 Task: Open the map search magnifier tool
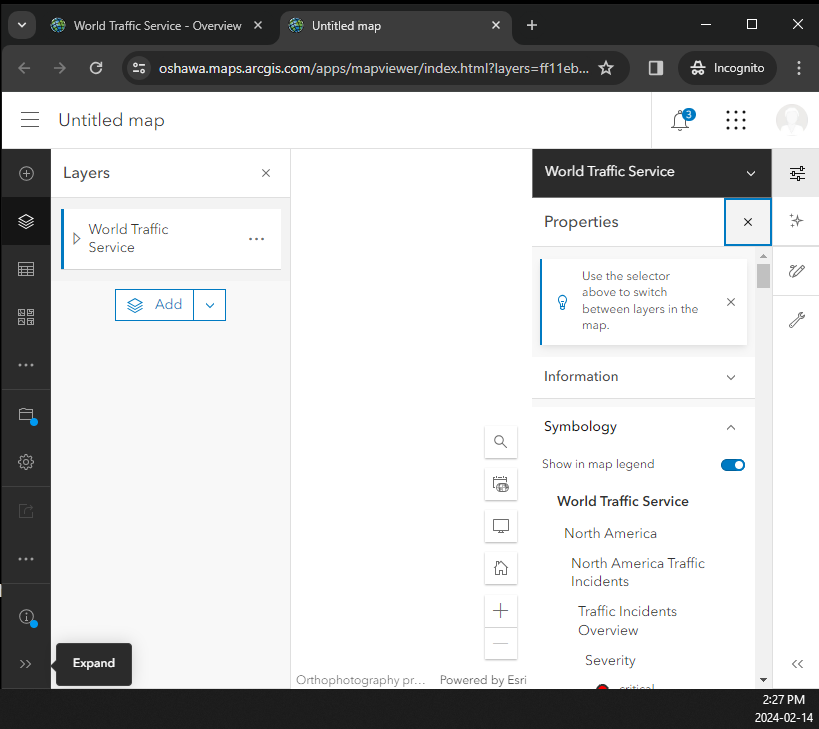tap(501, 441)
